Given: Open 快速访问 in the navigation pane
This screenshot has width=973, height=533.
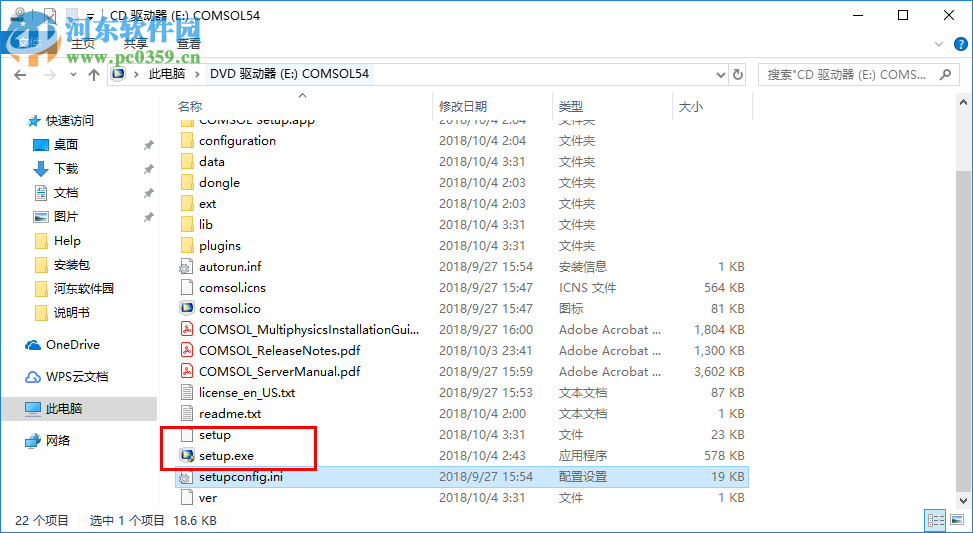Looking at the screenshot, I should (x=70, y=120).
